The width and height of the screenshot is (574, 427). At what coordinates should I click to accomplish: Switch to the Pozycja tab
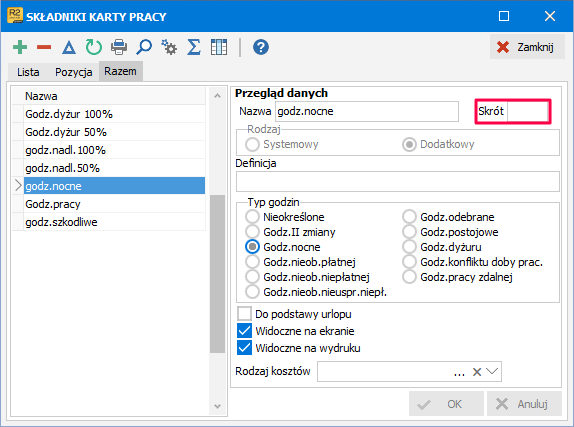74,72
